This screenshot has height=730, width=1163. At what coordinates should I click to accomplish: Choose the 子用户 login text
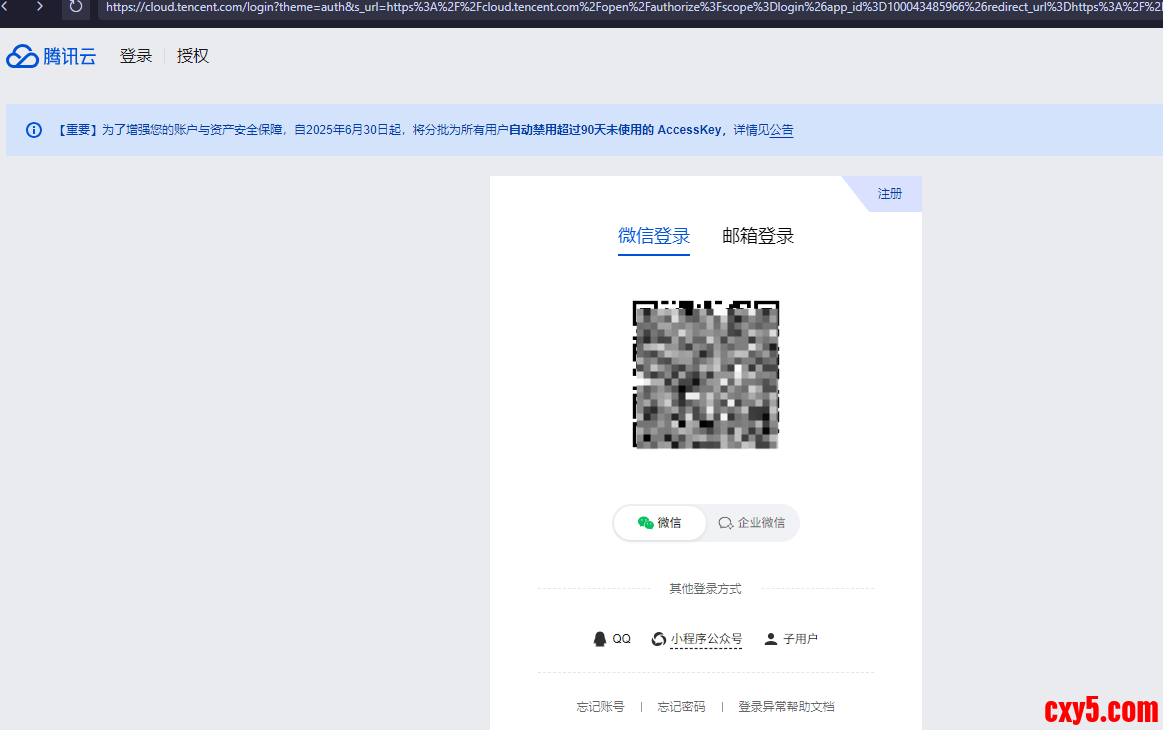[x=800, y=639]
